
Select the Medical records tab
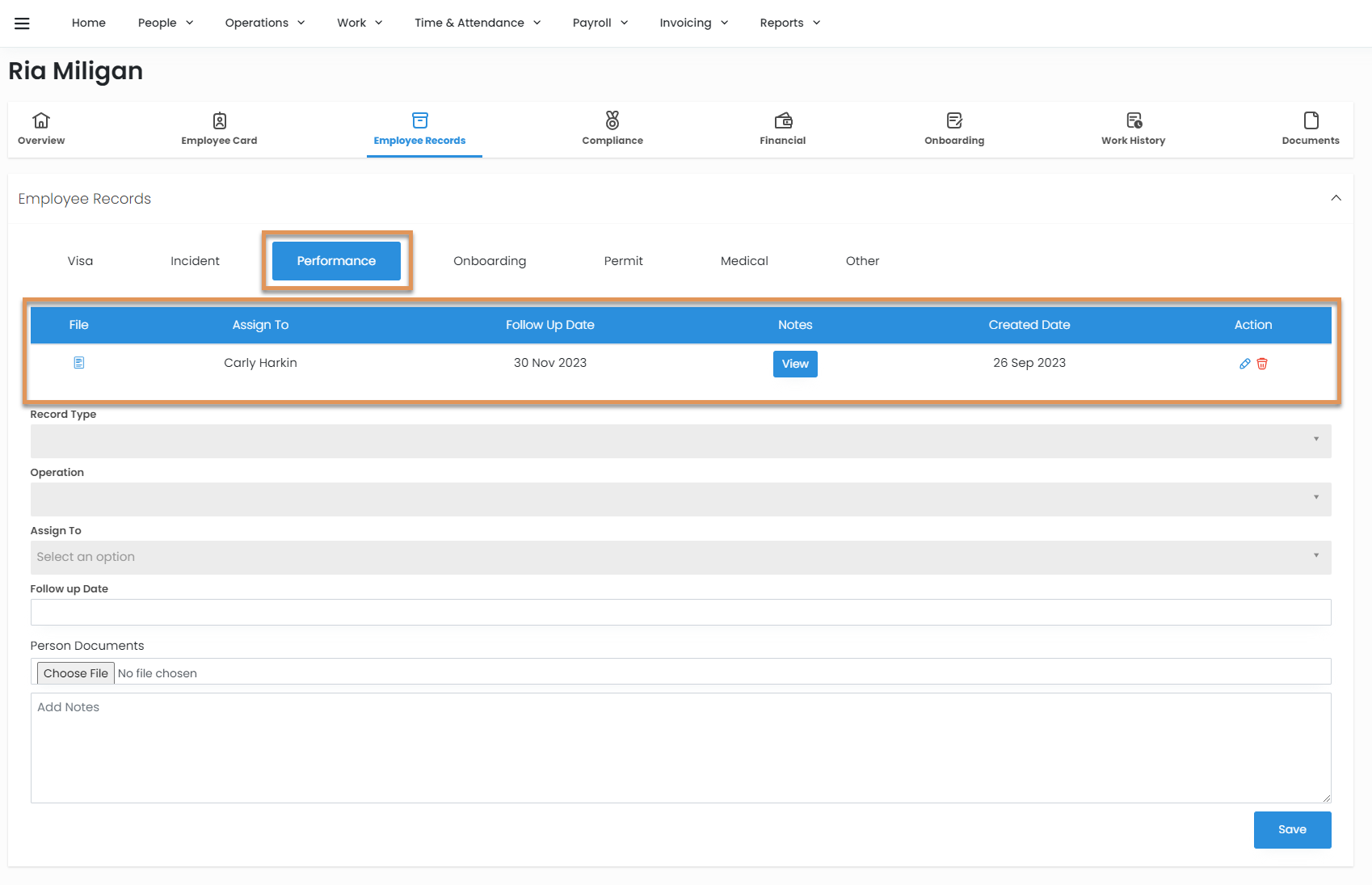pos(744,261)
